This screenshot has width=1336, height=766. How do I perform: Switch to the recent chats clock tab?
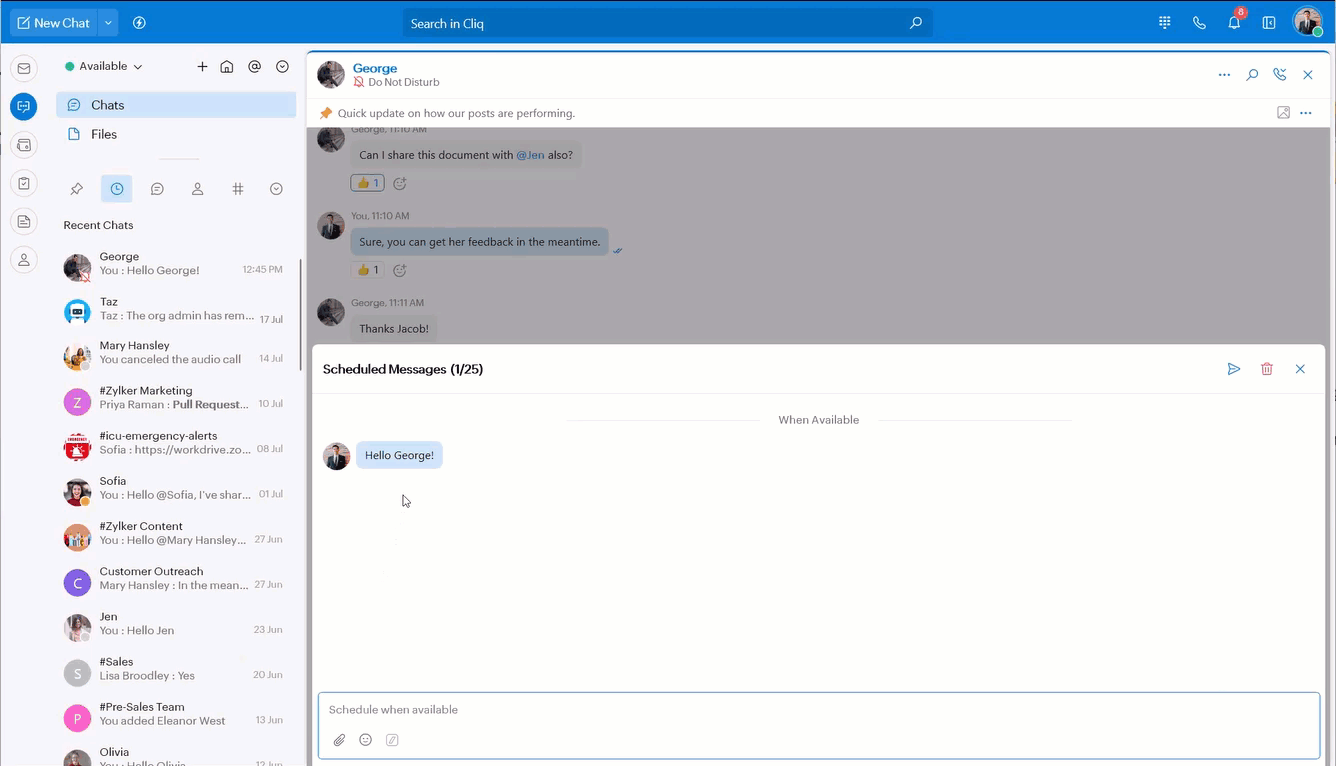coord(116,188)
